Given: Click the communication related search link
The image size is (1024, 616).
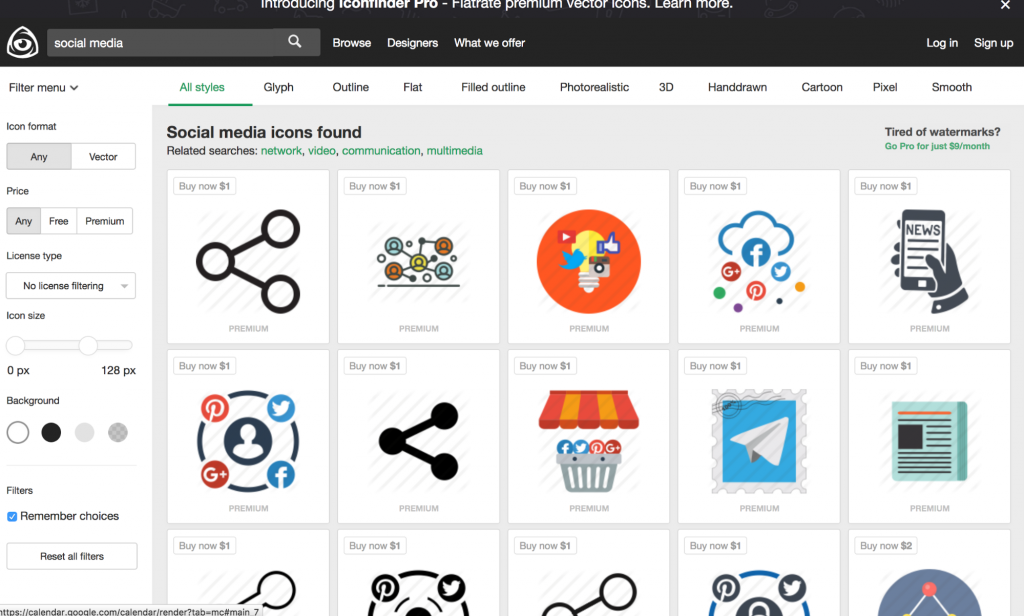Looking at the screenshot, I should tap(381, 151).
